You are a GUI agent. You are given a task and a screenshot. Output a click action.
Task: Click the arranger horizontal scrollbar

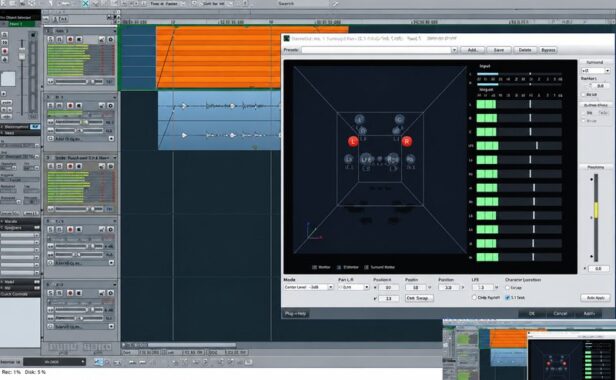(x=192, y=345)
